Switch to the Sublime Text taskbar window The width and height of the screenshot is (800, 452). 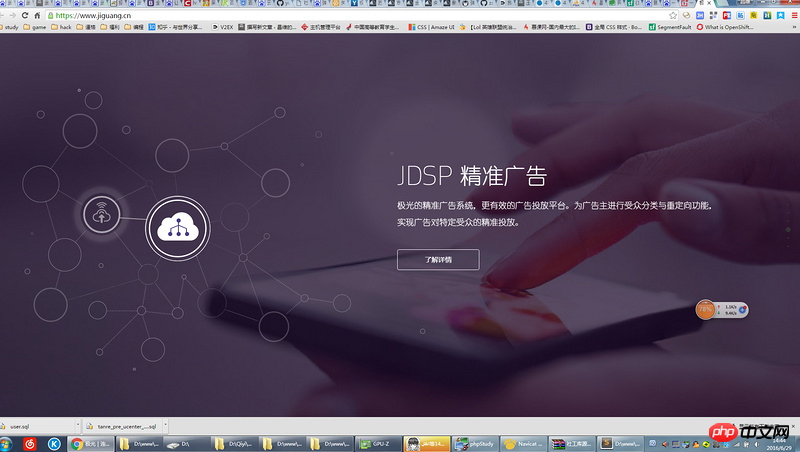(x=618, y=444)
